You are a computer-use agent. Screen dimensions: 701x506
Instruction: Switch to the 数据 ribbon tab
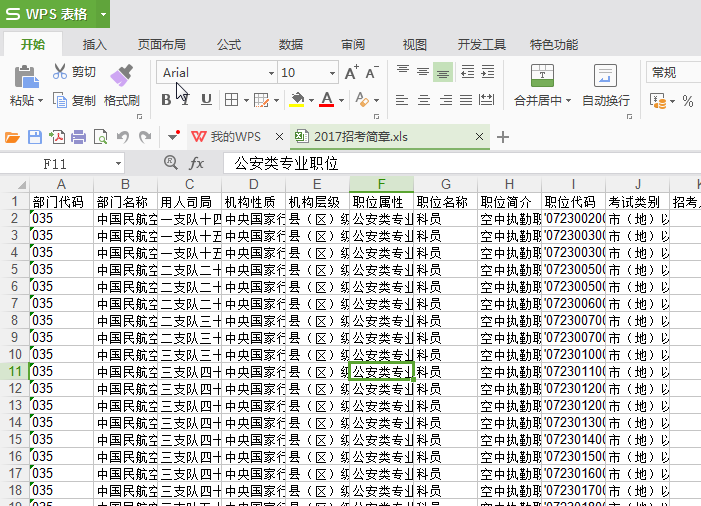tap(291, 45)
